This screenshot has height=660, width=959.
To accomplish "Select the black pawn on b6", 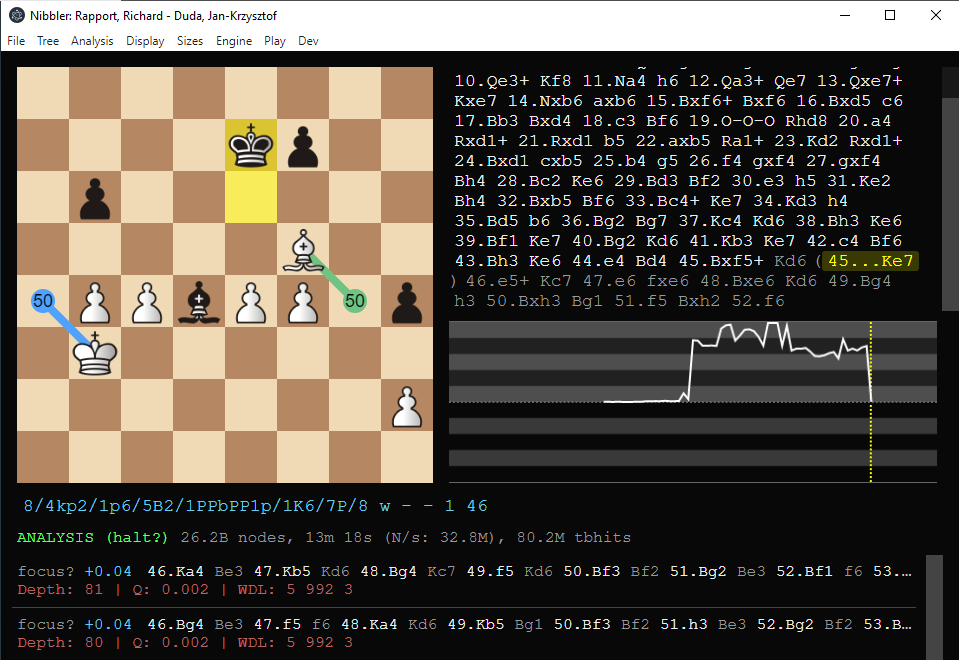I will point(95,198).
